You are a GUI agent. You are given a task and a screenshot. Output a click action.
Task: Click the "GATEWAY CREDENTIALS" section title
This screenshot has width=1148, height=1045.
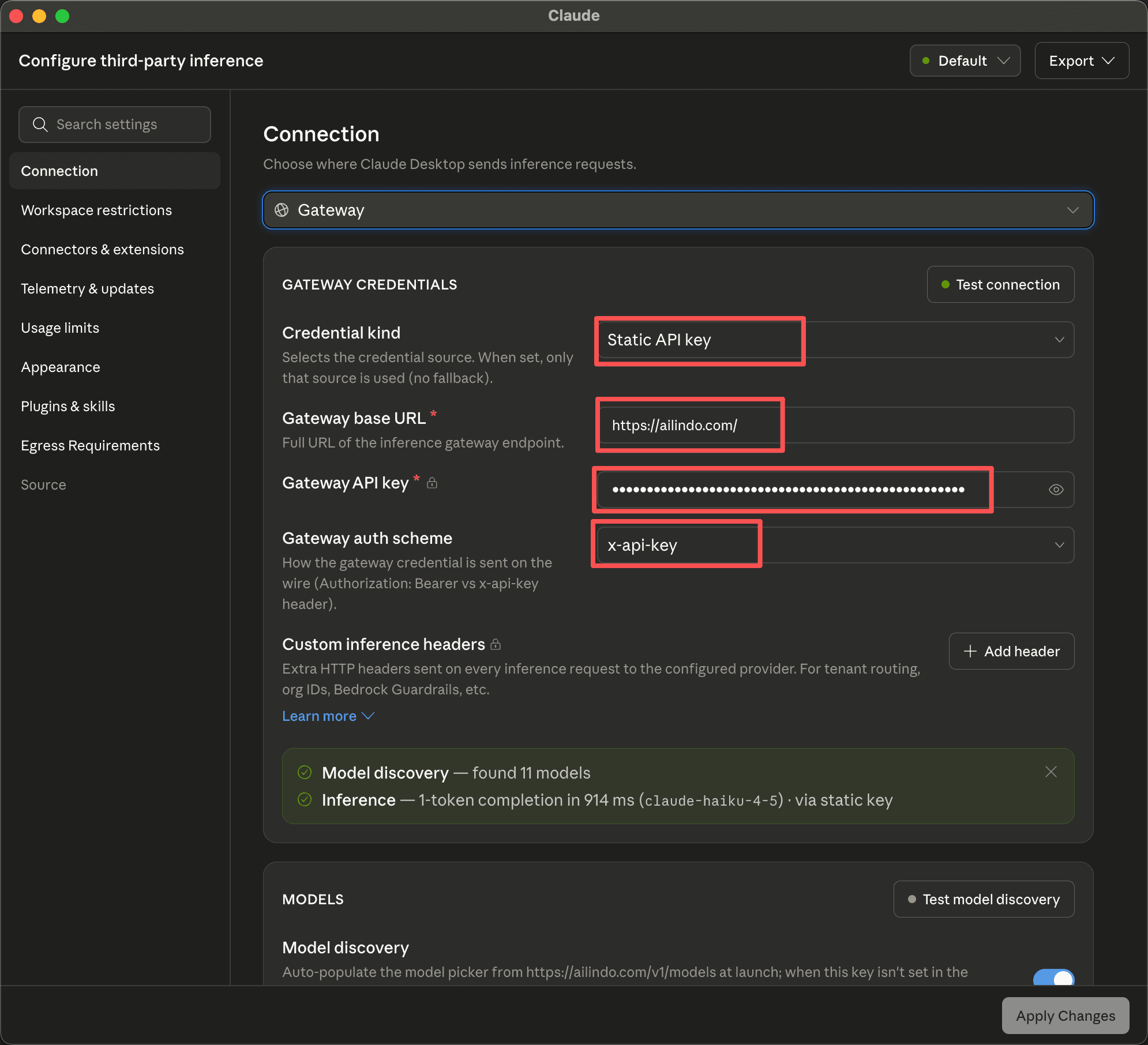(x=369, y=284)
